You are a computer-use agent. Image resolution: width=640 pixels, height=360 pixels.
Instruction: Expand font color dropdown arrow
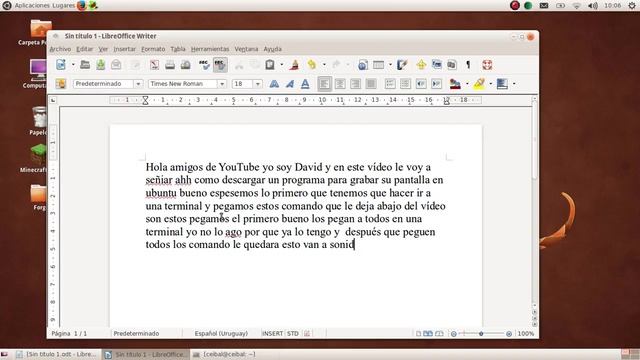point(467,84)
